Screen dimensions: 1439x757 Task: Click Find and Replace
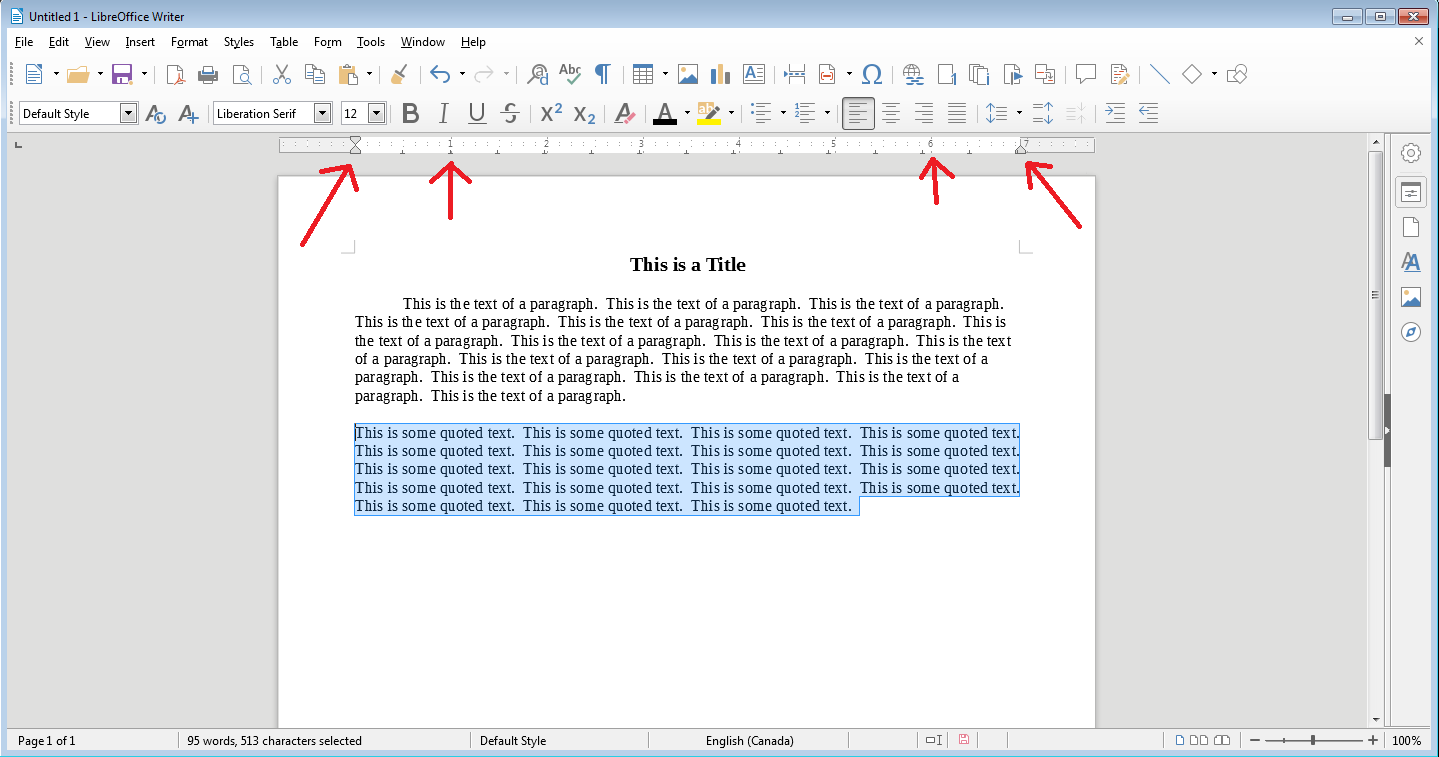pos(537,74)
